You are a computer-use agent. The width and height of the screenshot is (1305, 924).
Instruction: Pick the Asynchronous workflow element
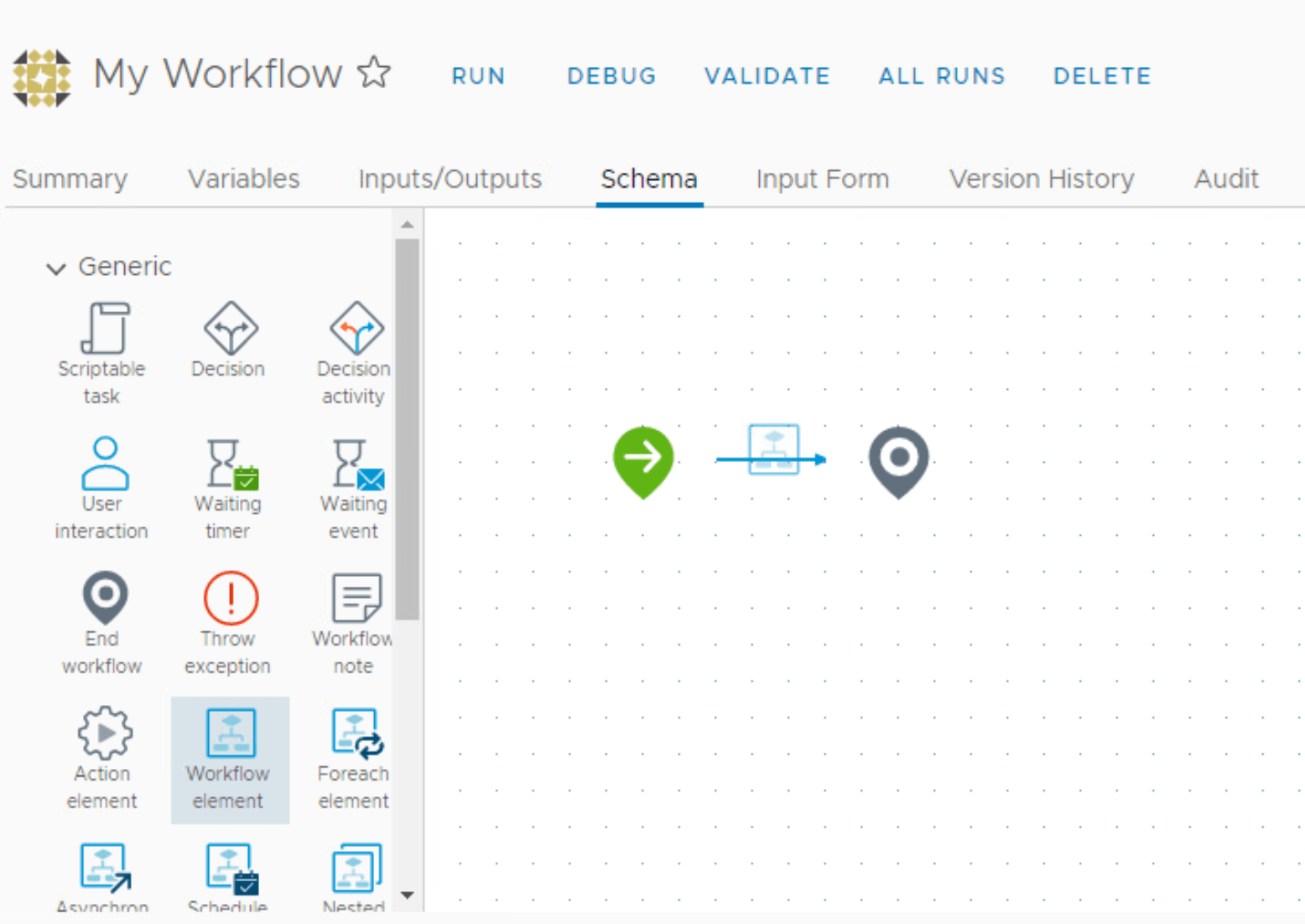pyautogui.click(x=102, y=877)
